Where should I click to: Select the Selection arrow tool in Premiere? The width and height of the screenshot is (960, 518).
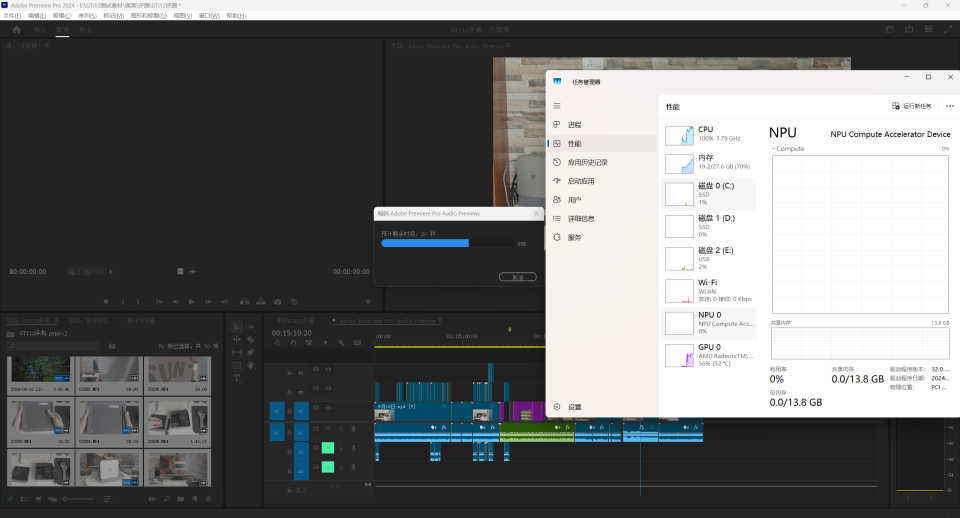(236, 328)
